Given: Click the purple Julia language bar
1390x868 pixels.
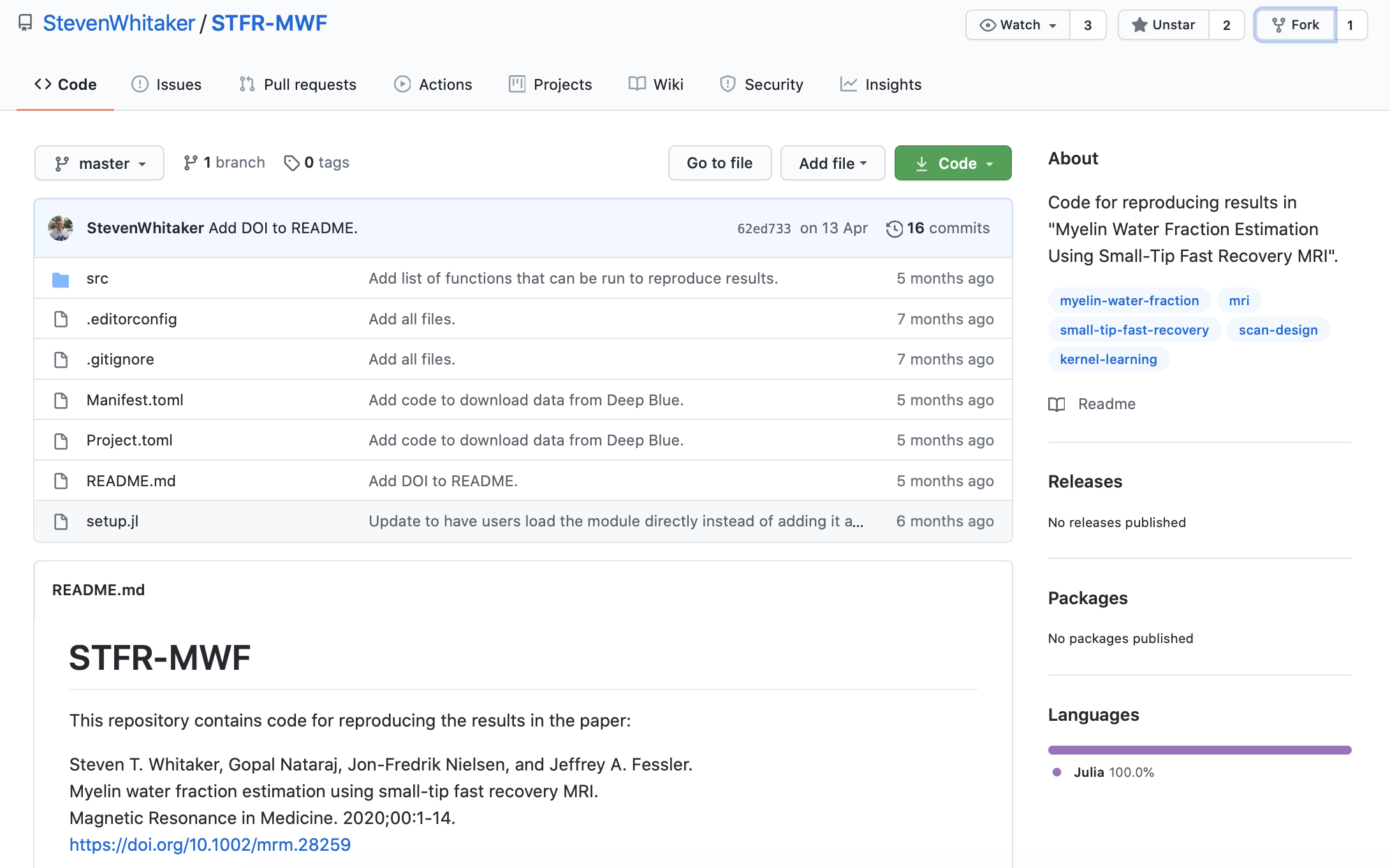Looking at the screenshot, I should pos(1199,750).
